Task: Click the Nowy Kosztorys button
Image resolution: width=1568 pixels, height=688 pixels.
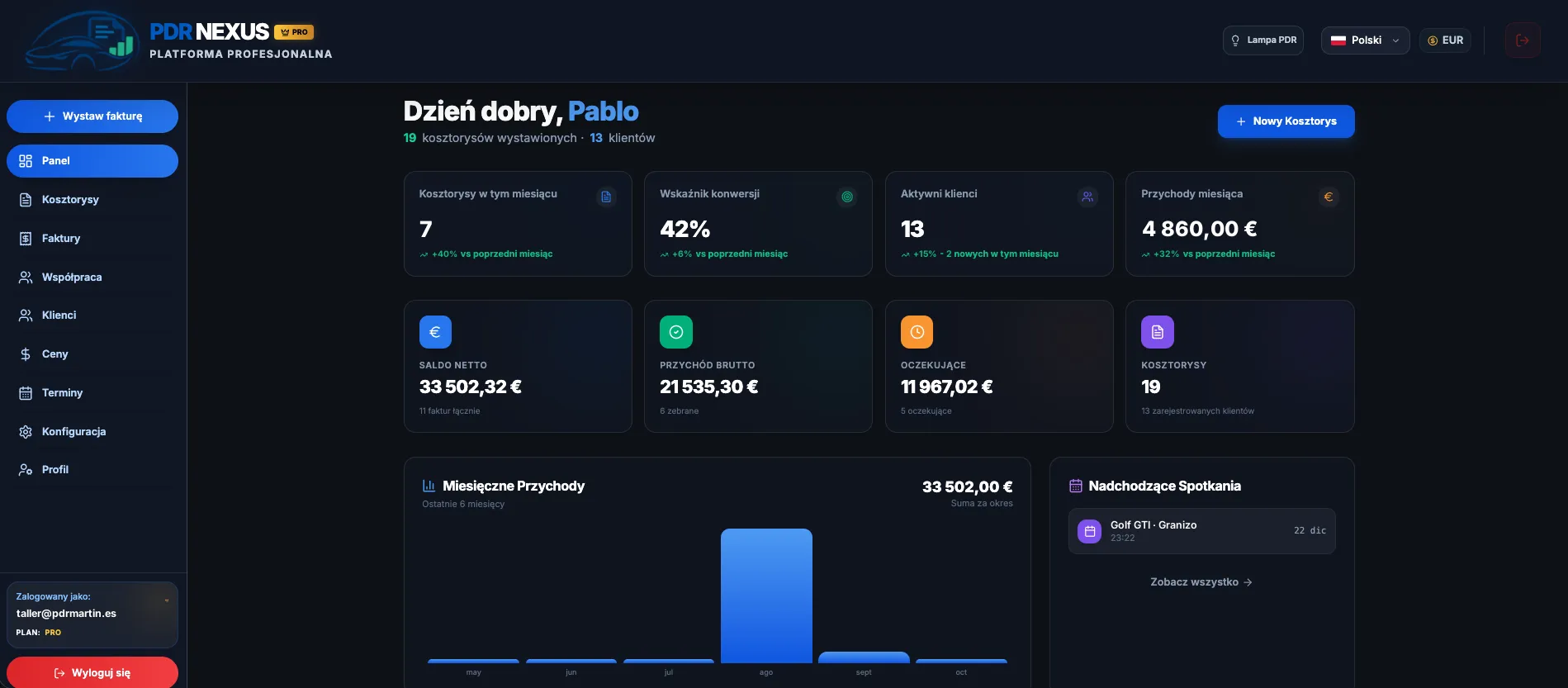Action: click(x=1286, y=121)
